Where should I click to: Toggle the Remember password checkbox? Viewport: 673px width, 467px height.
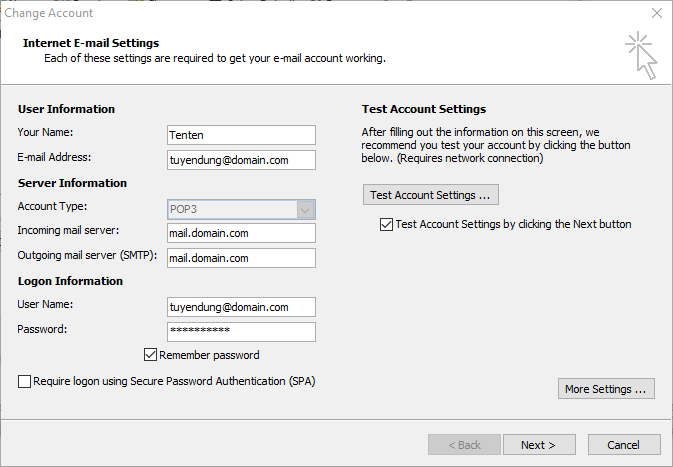150,355
